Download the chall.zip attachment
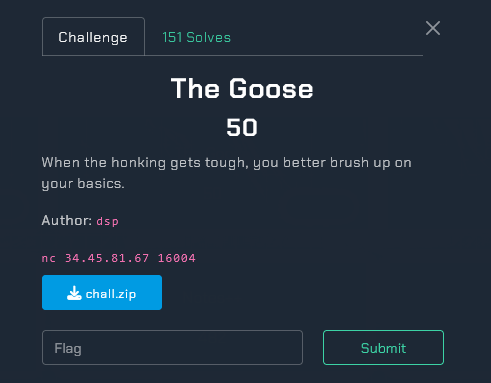Screen dimensions: 491x383 pos(102,292)
